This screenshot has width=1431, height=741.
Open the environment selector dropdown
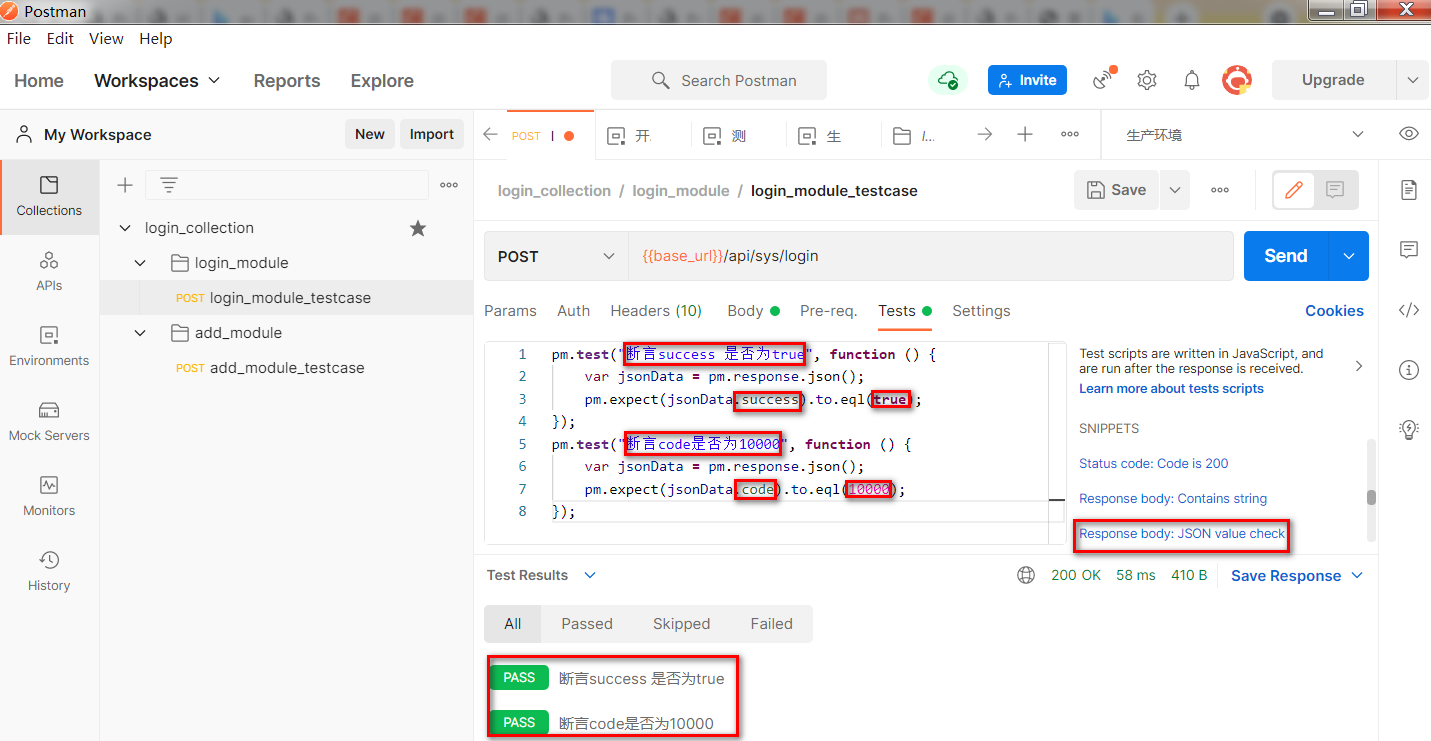click(x=1245, y=134)
